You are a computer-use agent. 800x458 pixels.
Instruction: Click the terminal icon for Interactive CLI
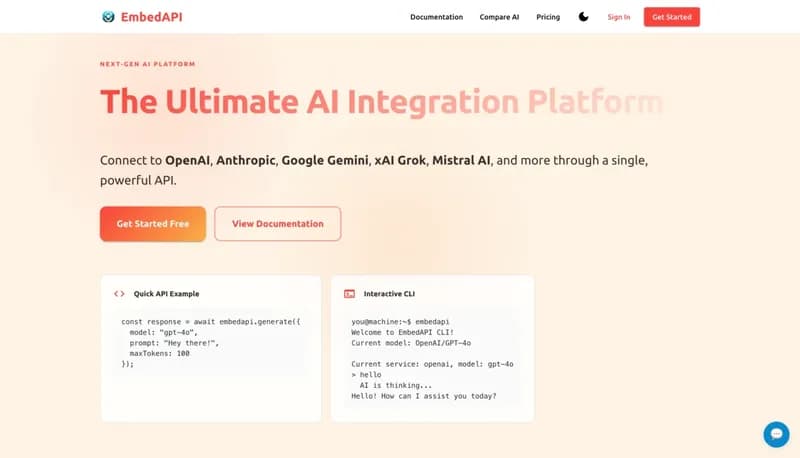349,294
